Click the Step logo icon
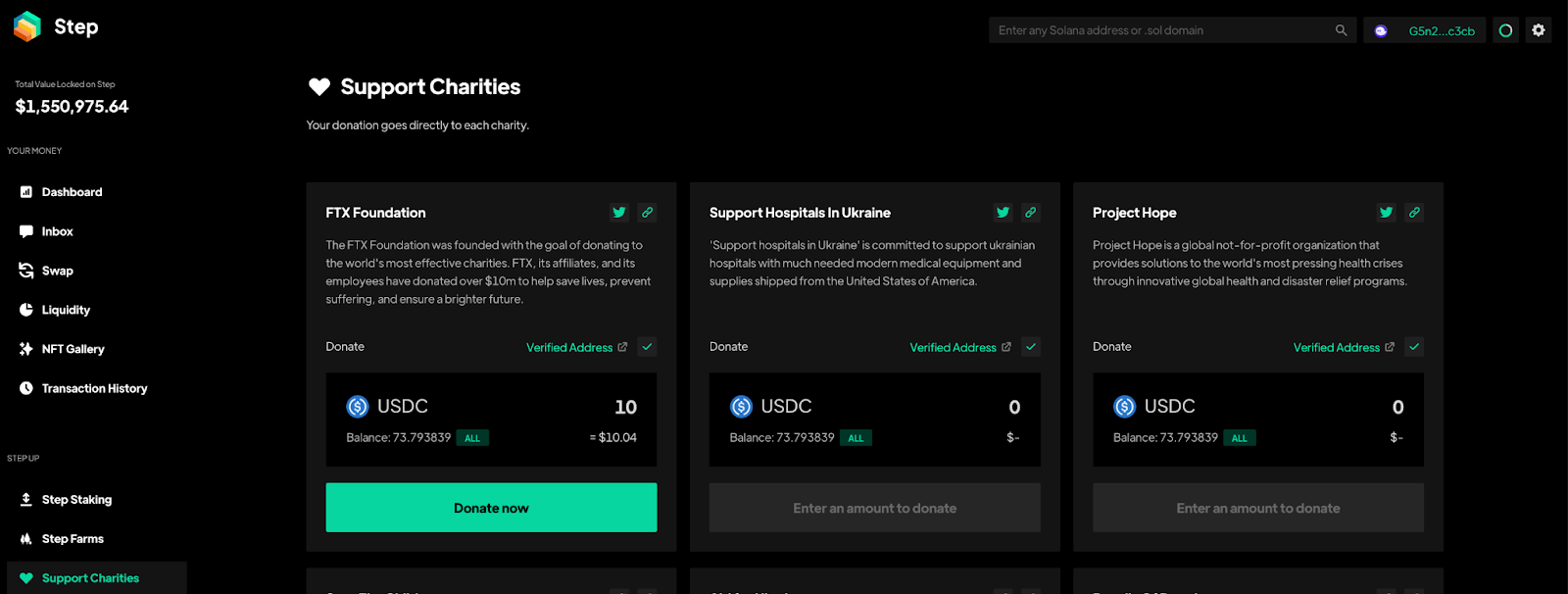Image resolution: width=1568 pixels, height=594 pixels. 27,26
